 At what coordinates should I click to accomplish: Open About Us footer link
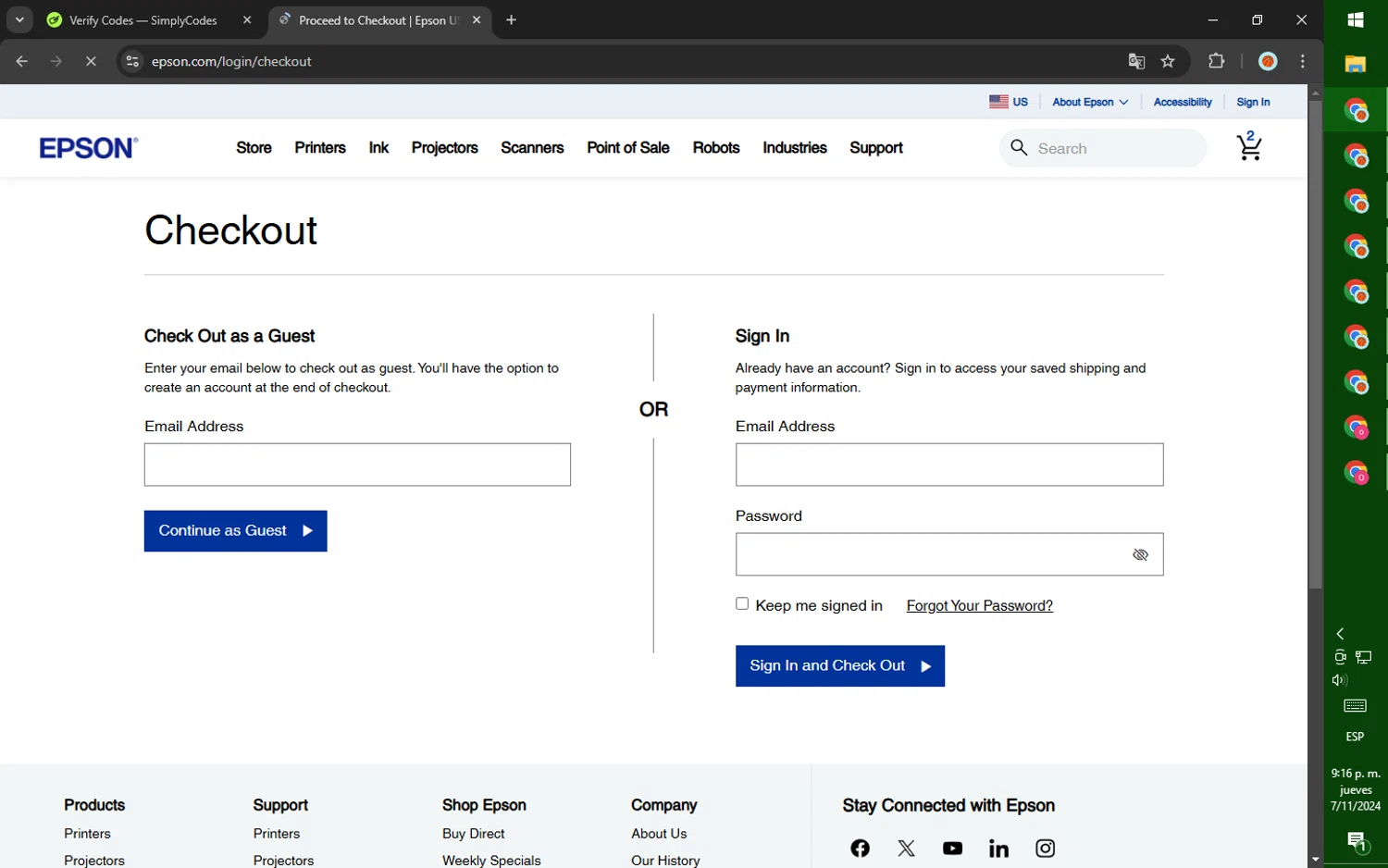point(659,834)
